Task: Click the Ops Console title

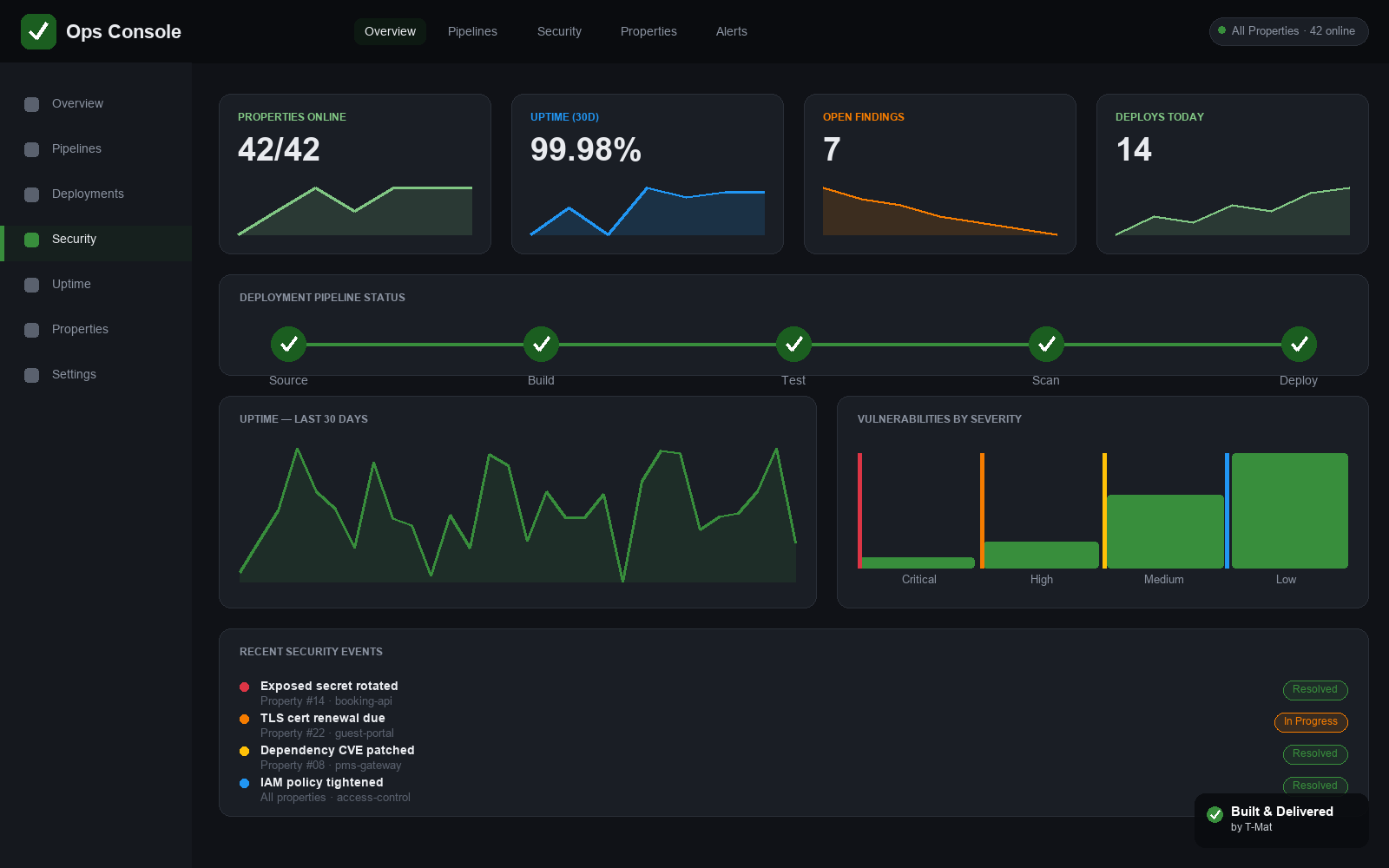Action: (x=123, y=31)
